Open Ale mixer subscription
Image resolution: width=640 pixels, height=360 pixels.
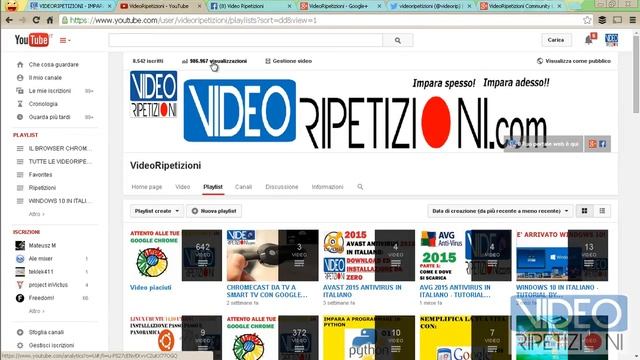point(40,258)
